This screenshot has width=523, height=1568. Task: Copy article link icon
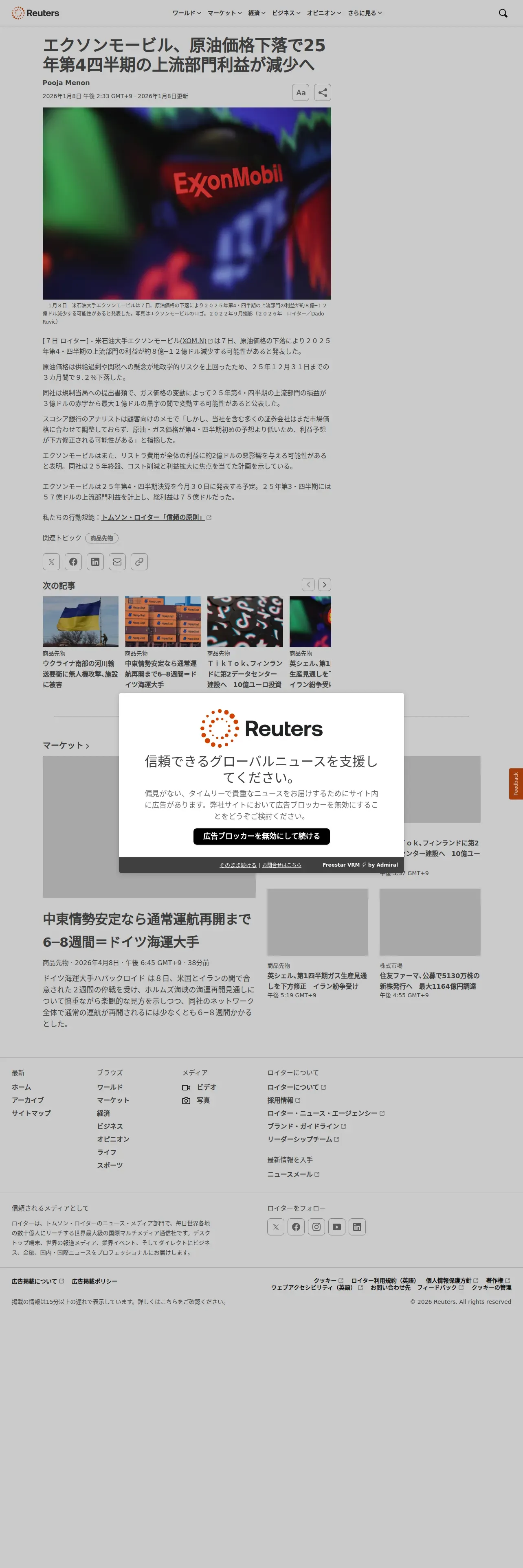139,562
